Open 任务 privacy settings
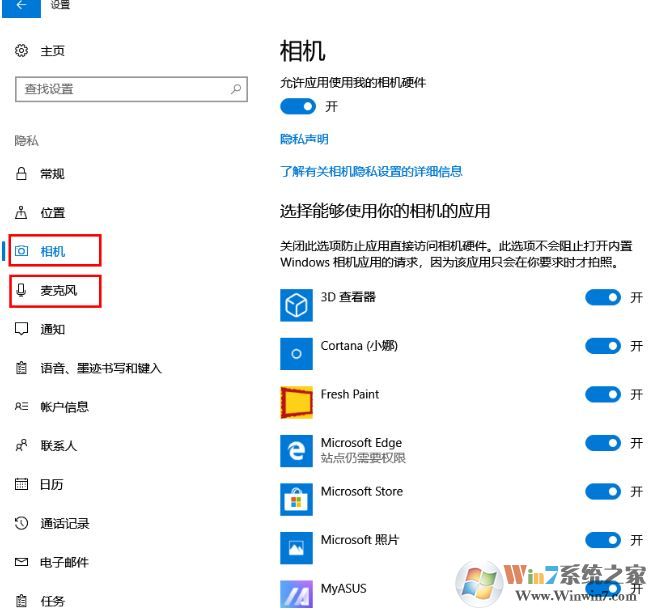This screenshot has width=653, height=610. click(52, 601)
